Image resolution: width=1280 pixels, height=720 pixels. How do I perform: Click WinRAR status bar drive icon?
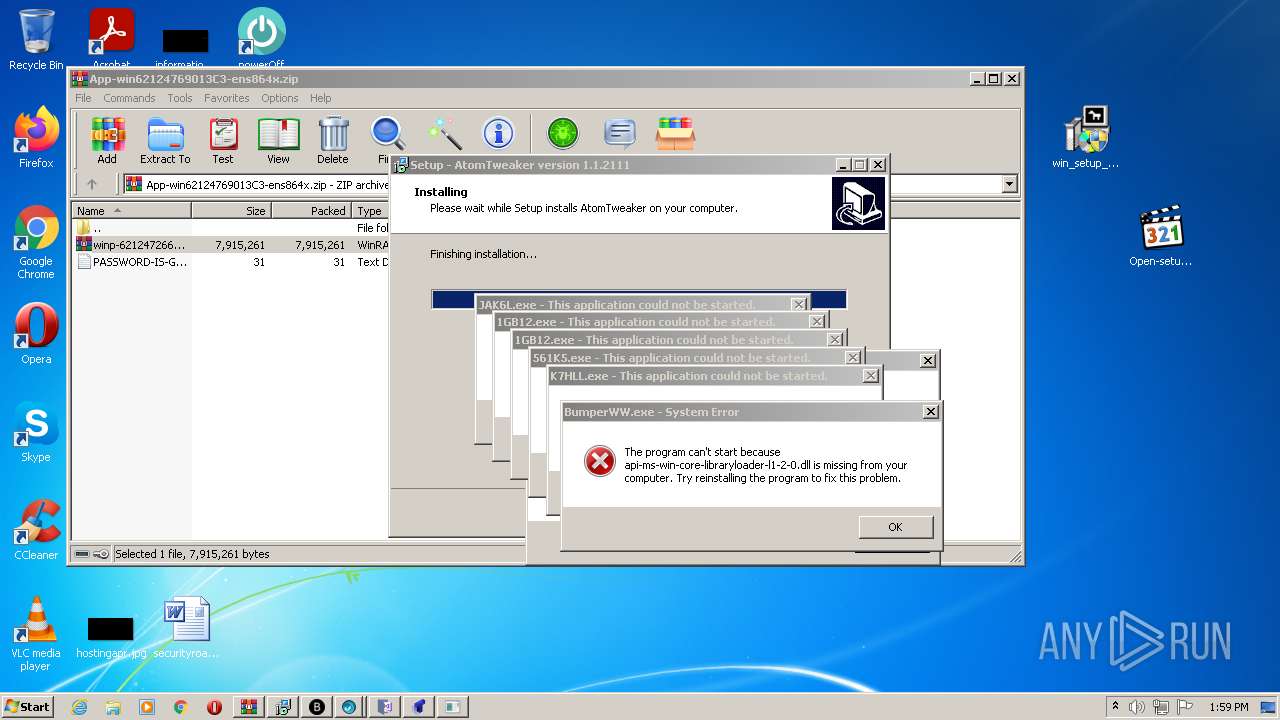(x=82, y=554)
